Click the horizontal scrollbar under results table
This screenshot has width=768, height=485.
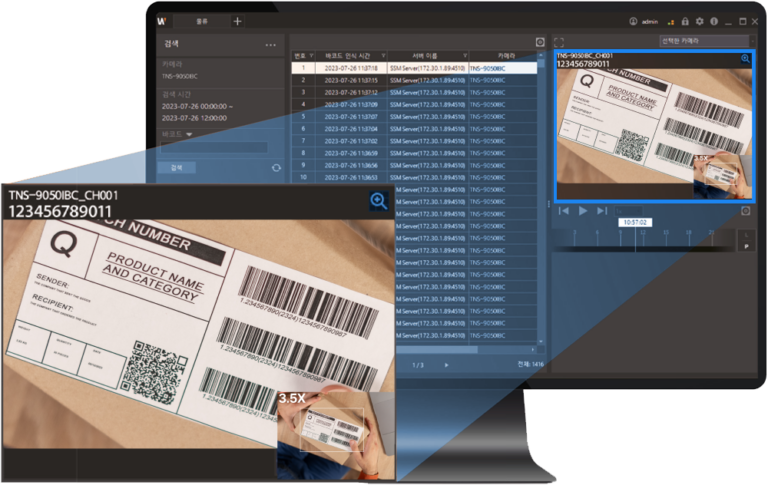coord(436,350)
